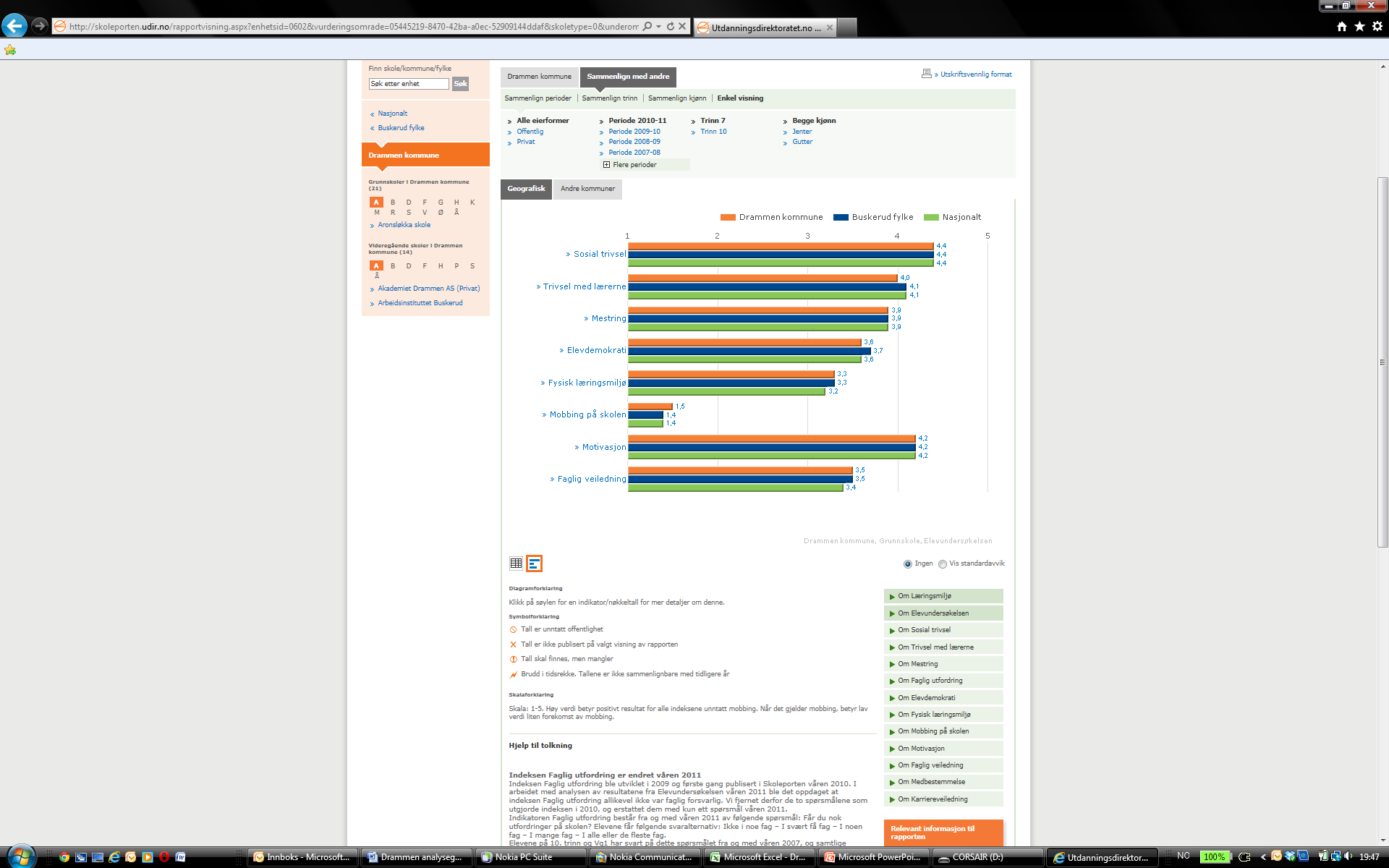
Task: Open browser home page icon
Action: 1342,26
